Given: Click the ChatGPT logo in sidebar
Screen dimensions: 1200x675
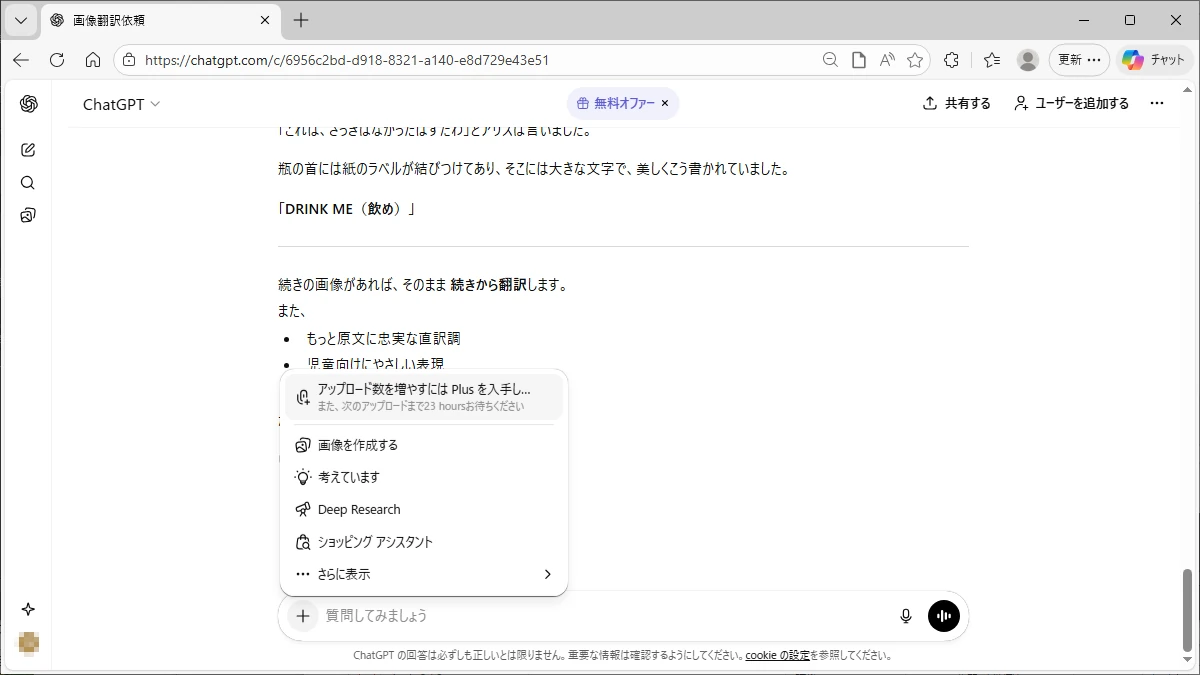Looking at the screenshot, I should 28,104.
